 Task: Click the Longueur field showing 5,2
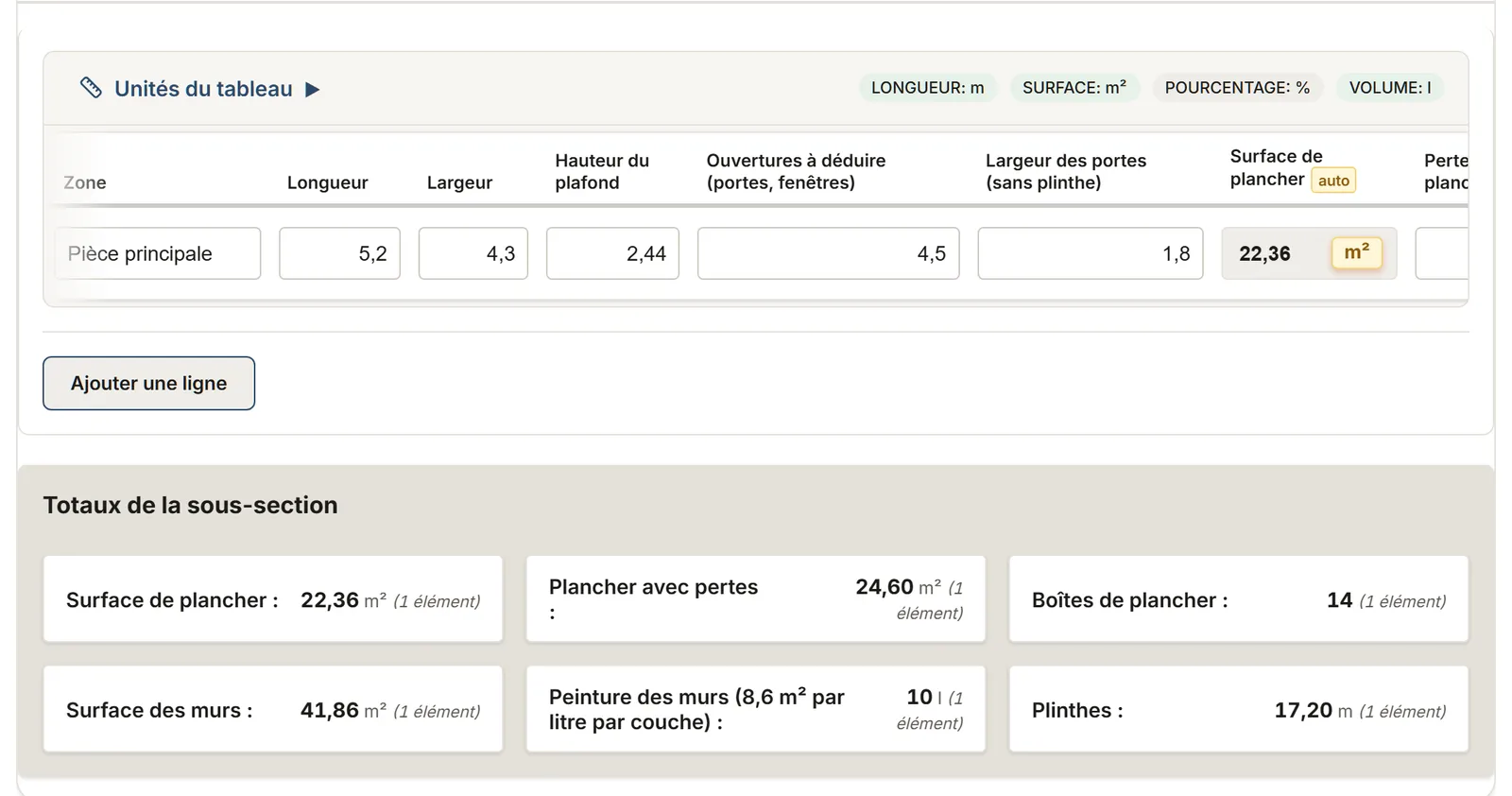click(339, 253)
